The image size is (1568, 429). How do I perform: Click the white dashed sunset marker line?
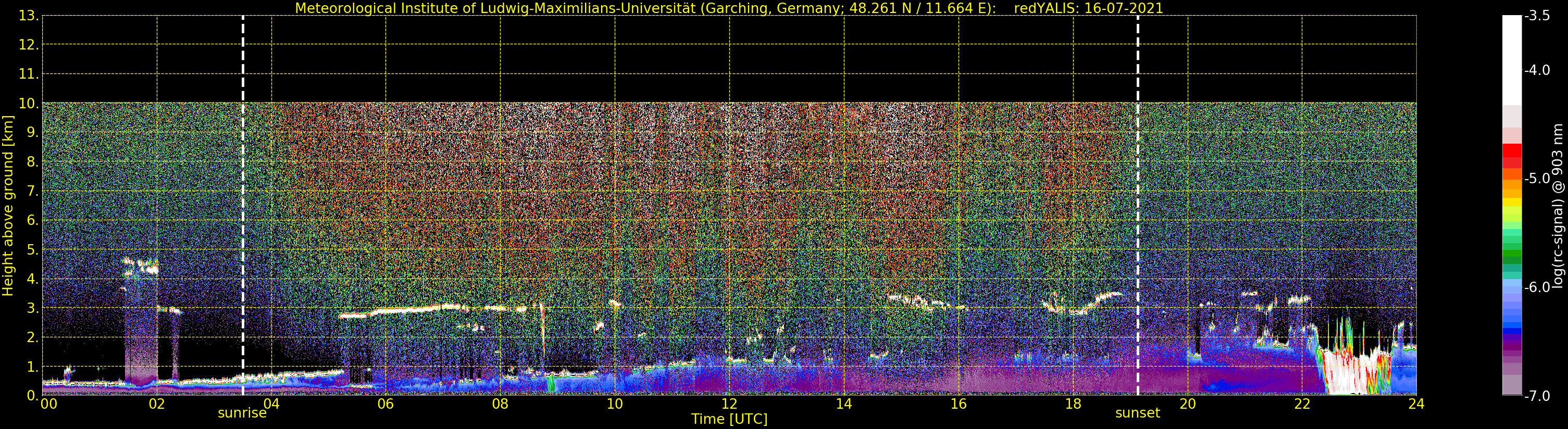point(1138,205)
